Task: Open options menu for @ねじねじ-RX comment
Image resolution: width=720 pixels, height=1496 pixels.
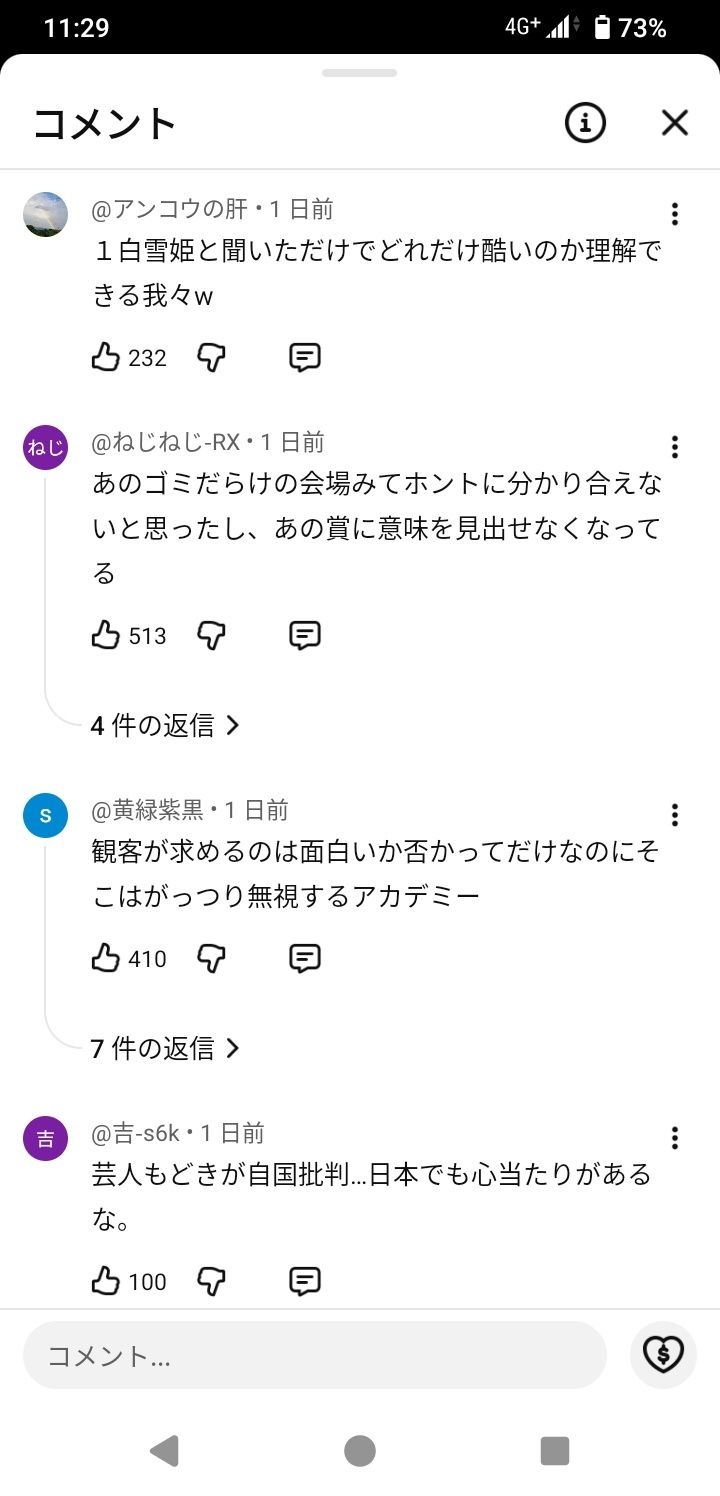Action: click(x=675, y=446)
